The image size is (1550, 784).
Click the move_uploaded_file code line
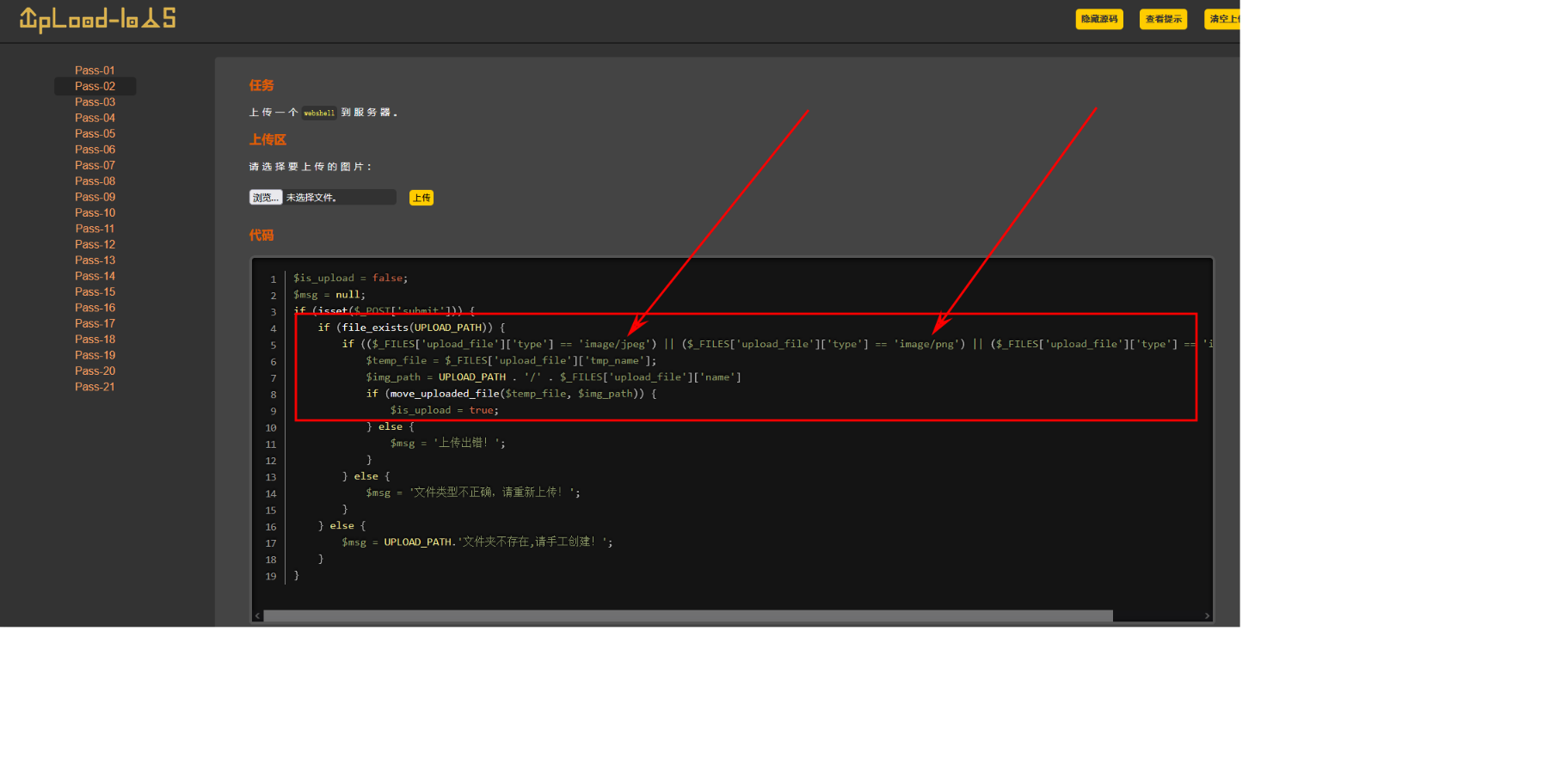pos(511,394)
